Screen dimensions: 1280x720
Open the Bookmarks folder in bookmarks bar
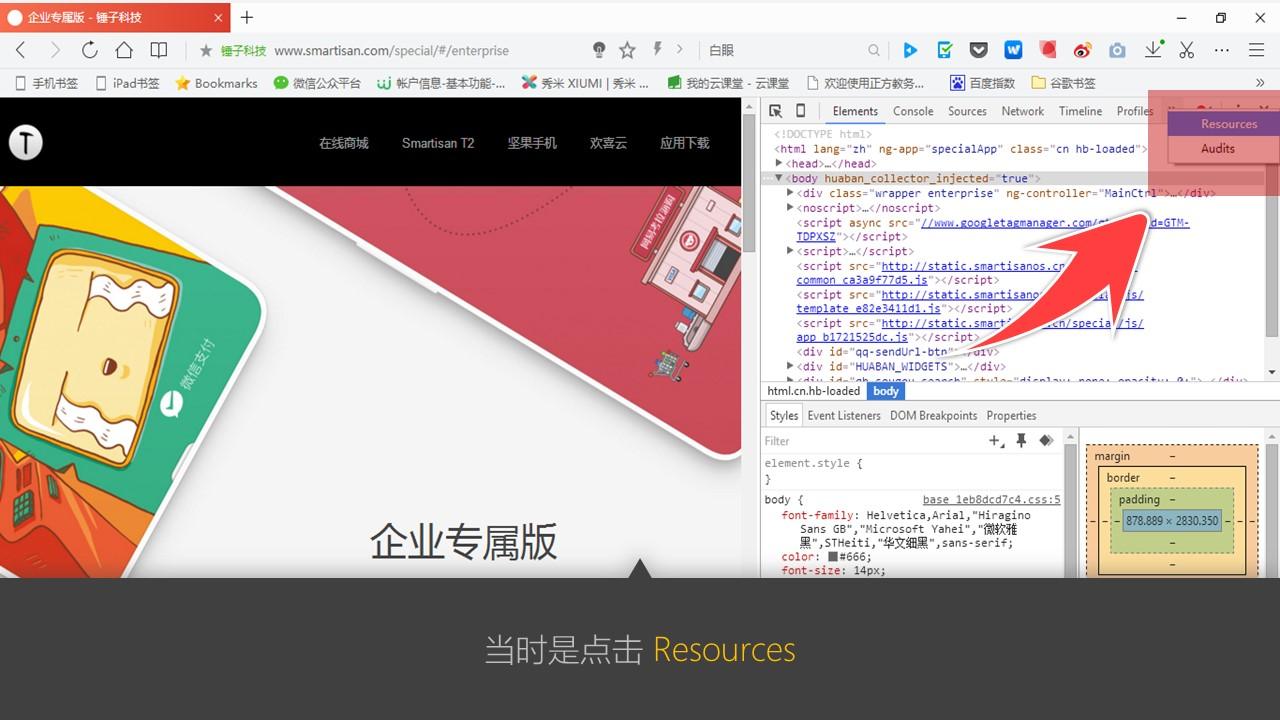[x=216, y=83]
